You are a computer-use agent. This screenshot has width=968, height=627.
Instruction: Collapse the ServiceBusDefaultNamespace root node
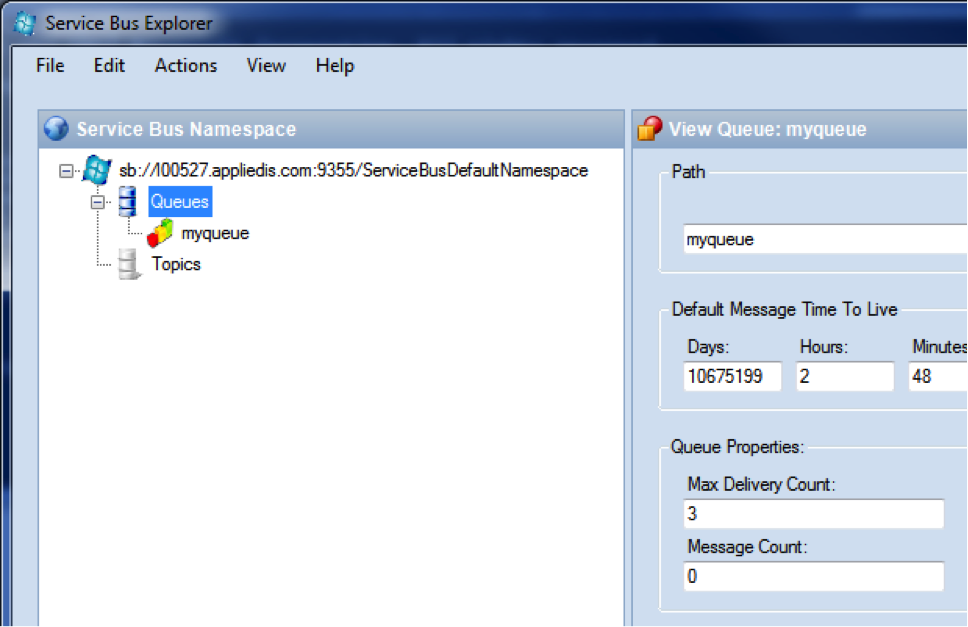tap(67, 171)
